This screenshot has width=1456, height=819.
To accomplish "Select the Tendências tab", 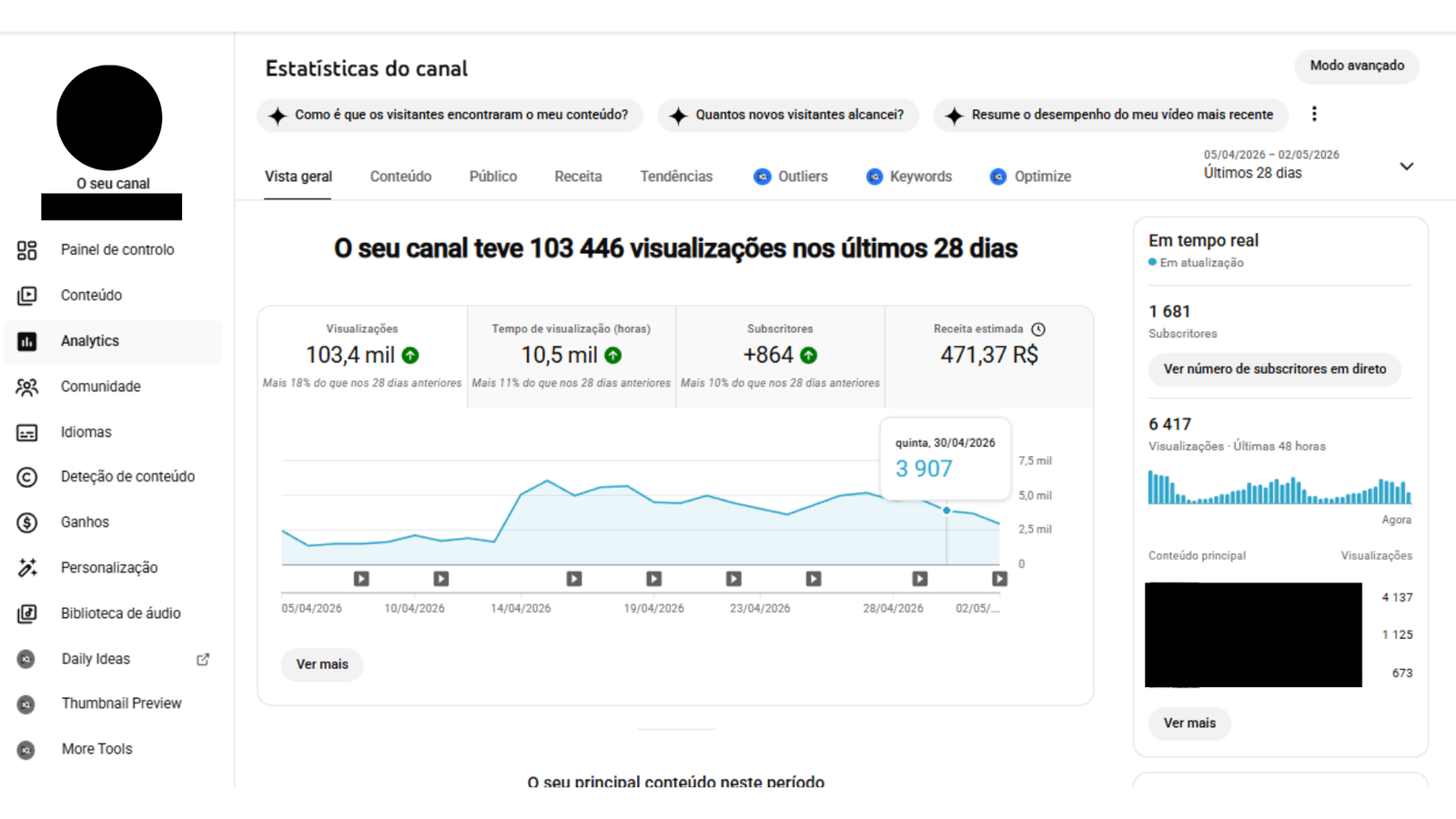I will [x=676, y=177].
